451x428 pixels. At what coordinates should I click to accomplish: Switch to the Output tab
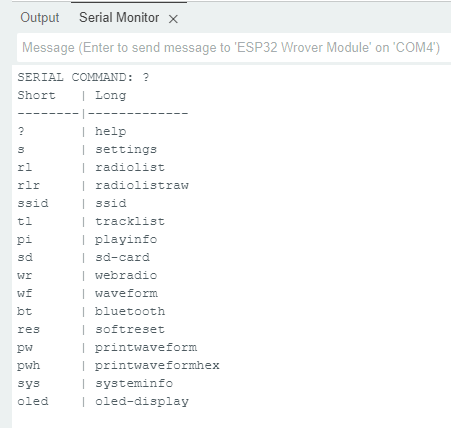point(40,18)
